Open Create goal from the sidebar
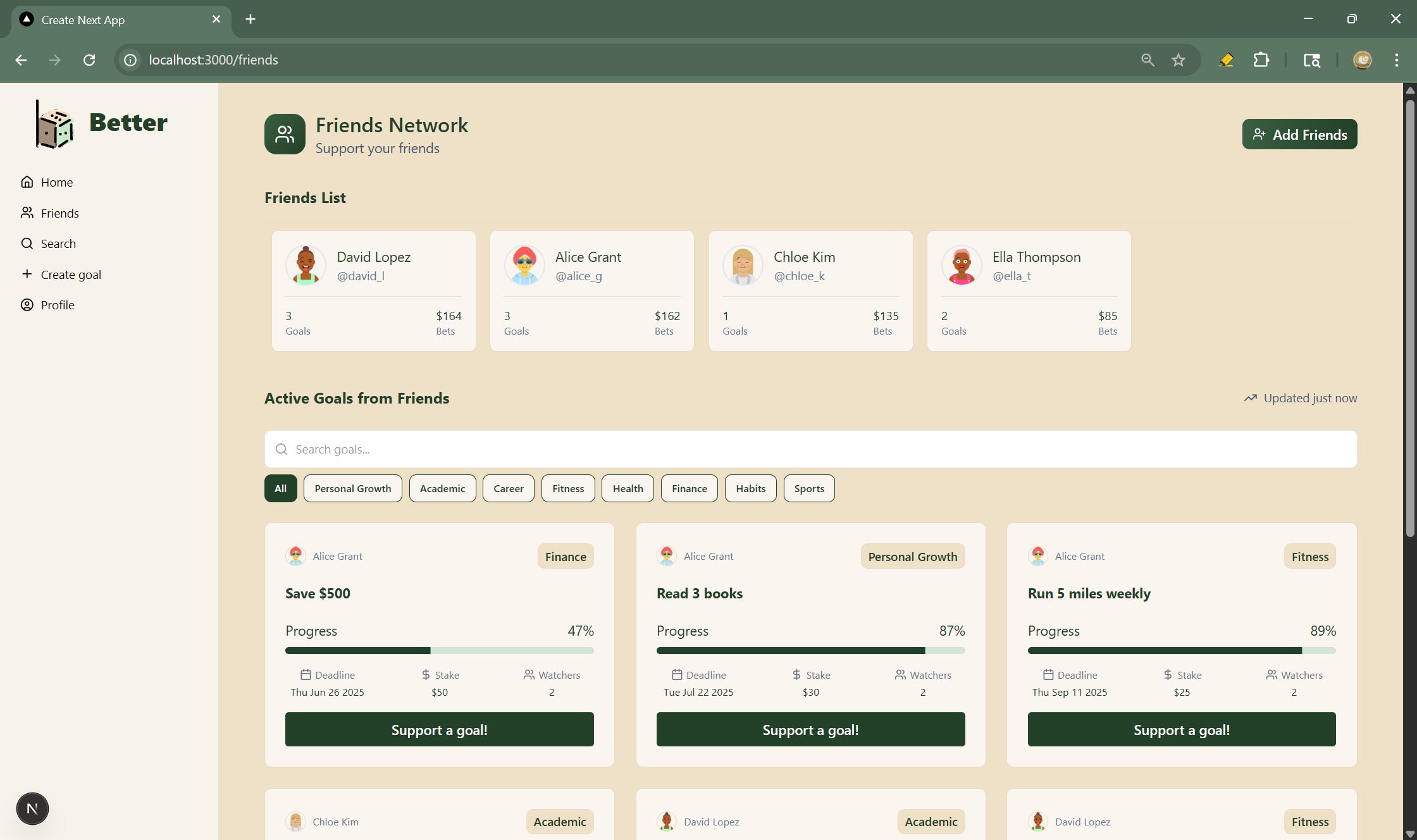Screen dimensions: 1417x840 pos(70,275)
